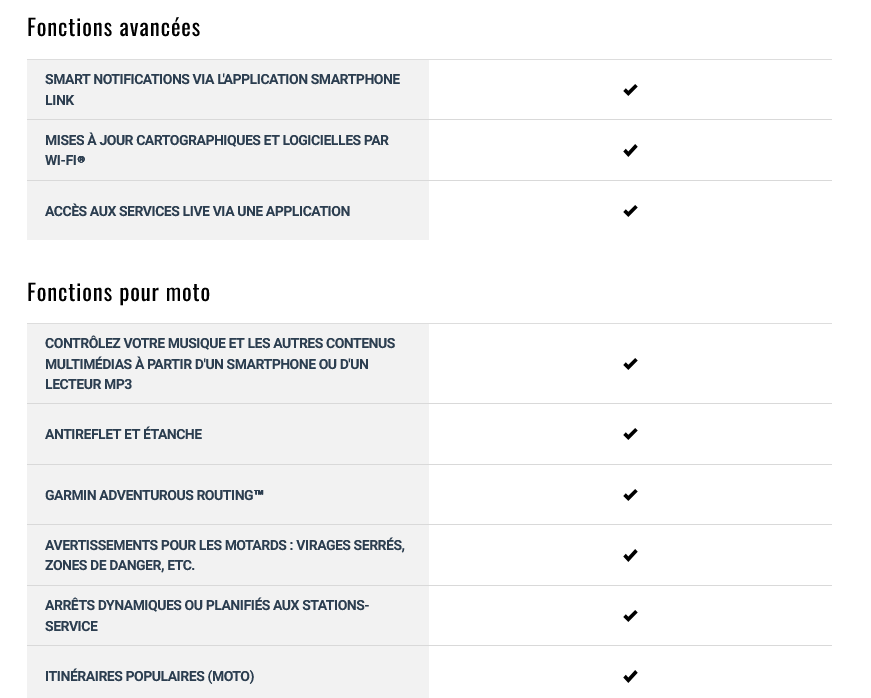Click Garmin Adventurous Routing checkmark
Screen dimensions: 871x698
tap(630, 495)
